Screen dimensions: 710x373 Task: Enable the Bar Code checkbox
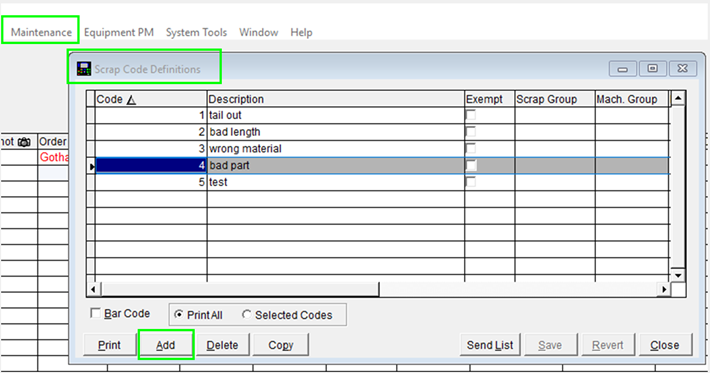pos(95,313)
